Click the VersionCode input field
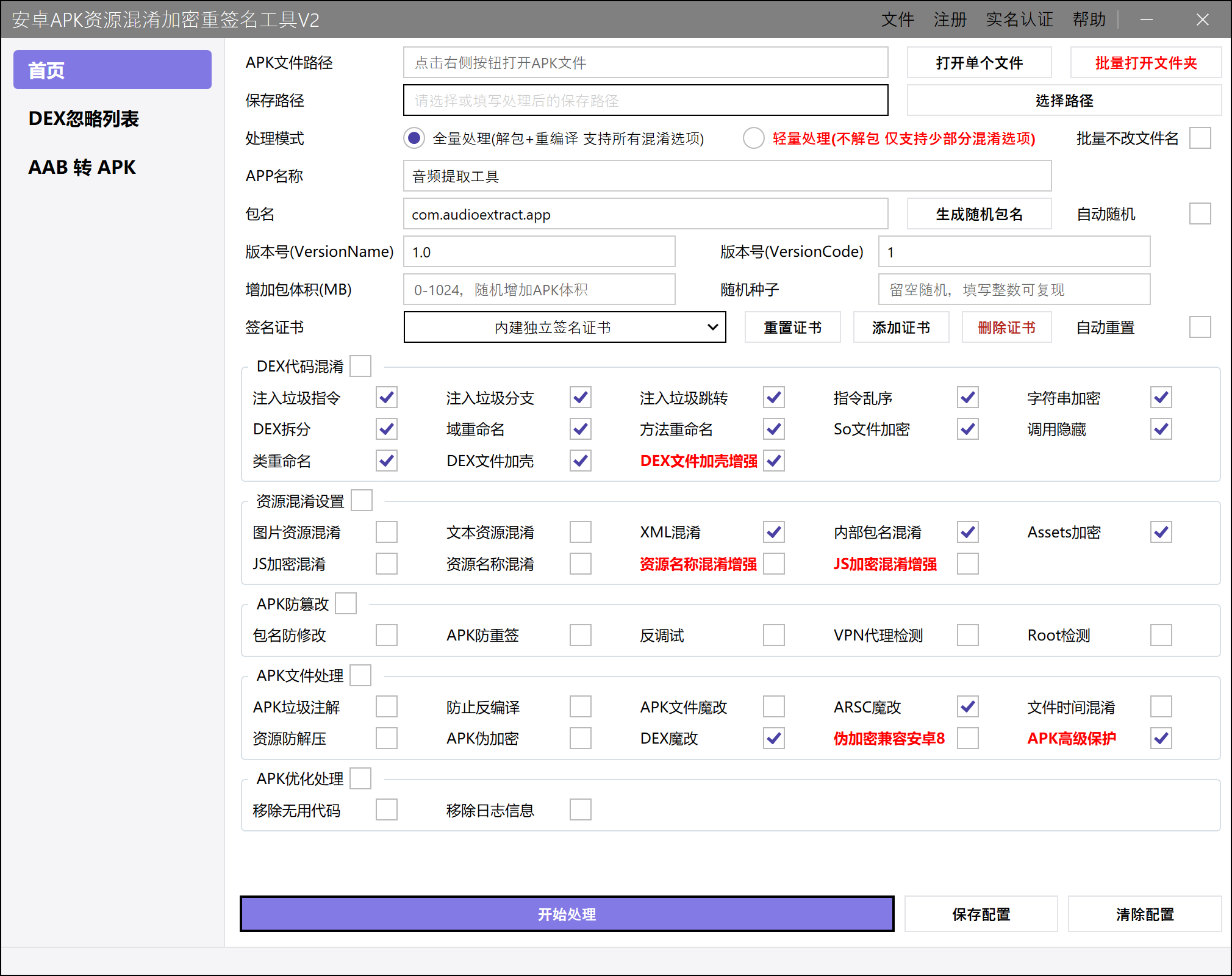This screenshot has width=1232, height=976. tap(1014, 252)
